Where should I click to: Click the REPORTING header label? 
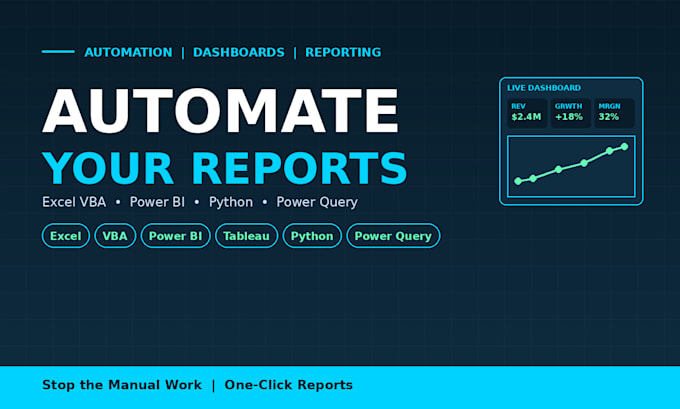tap(343, 52)
